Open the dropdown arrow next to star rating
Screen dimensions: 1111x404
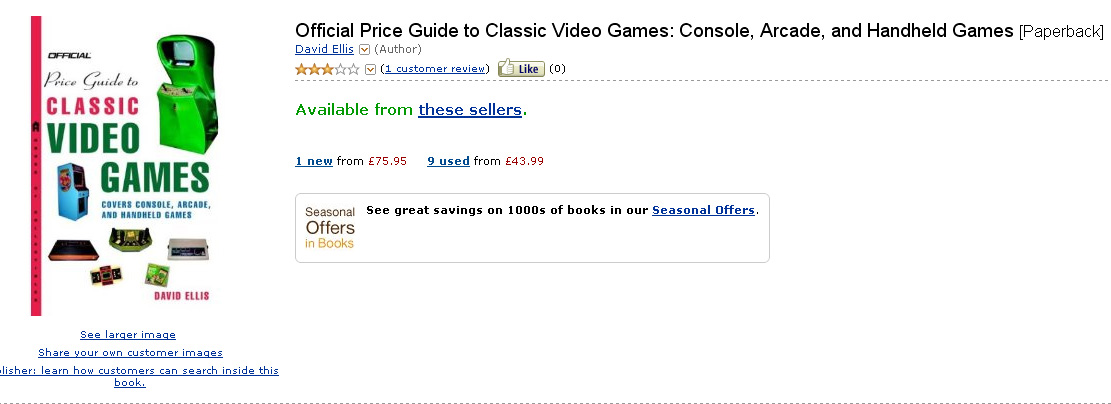(x=371, y=69)
